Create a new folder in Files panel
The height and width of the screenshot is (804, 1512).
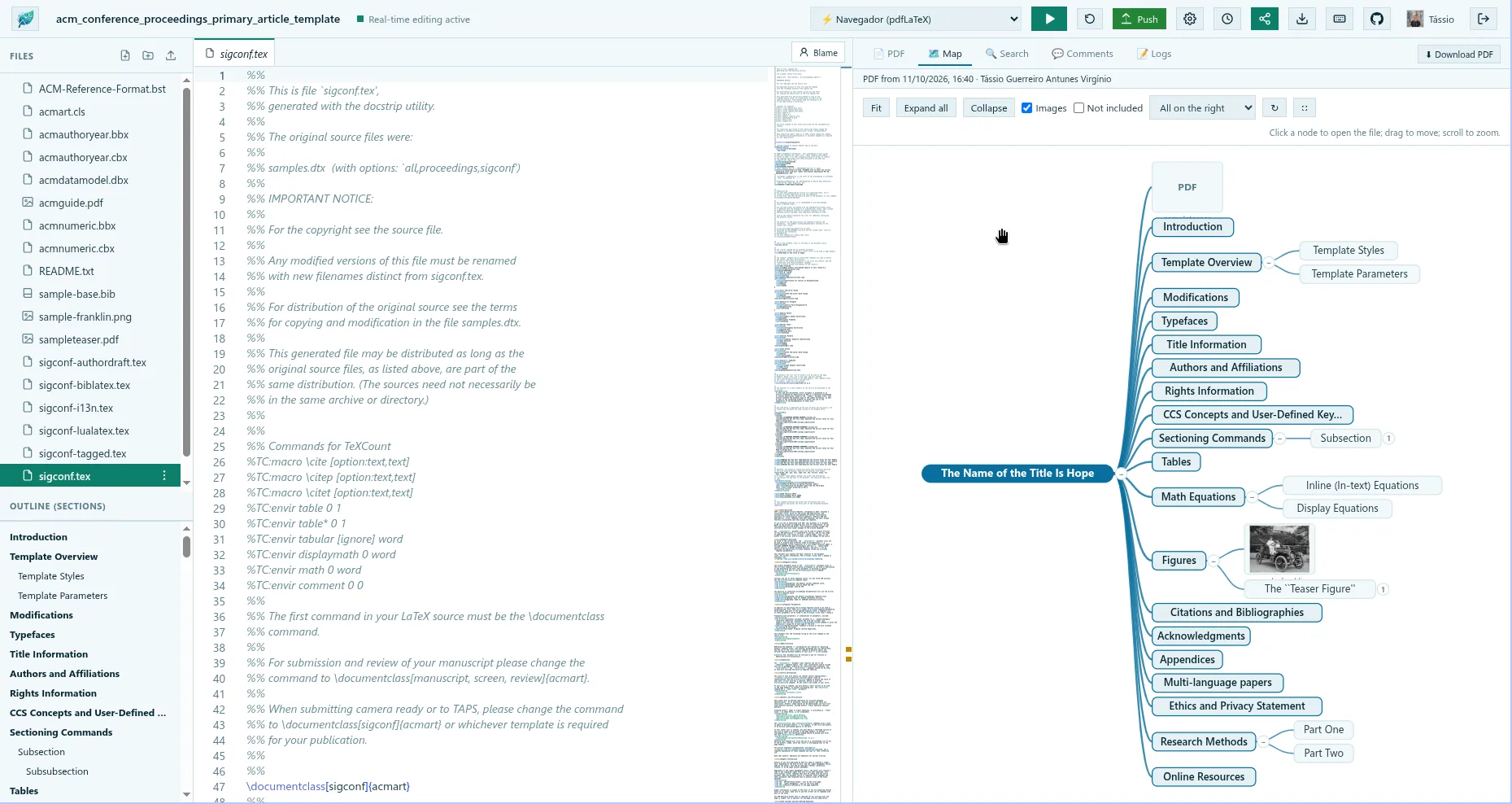click(x=148, y=55)
